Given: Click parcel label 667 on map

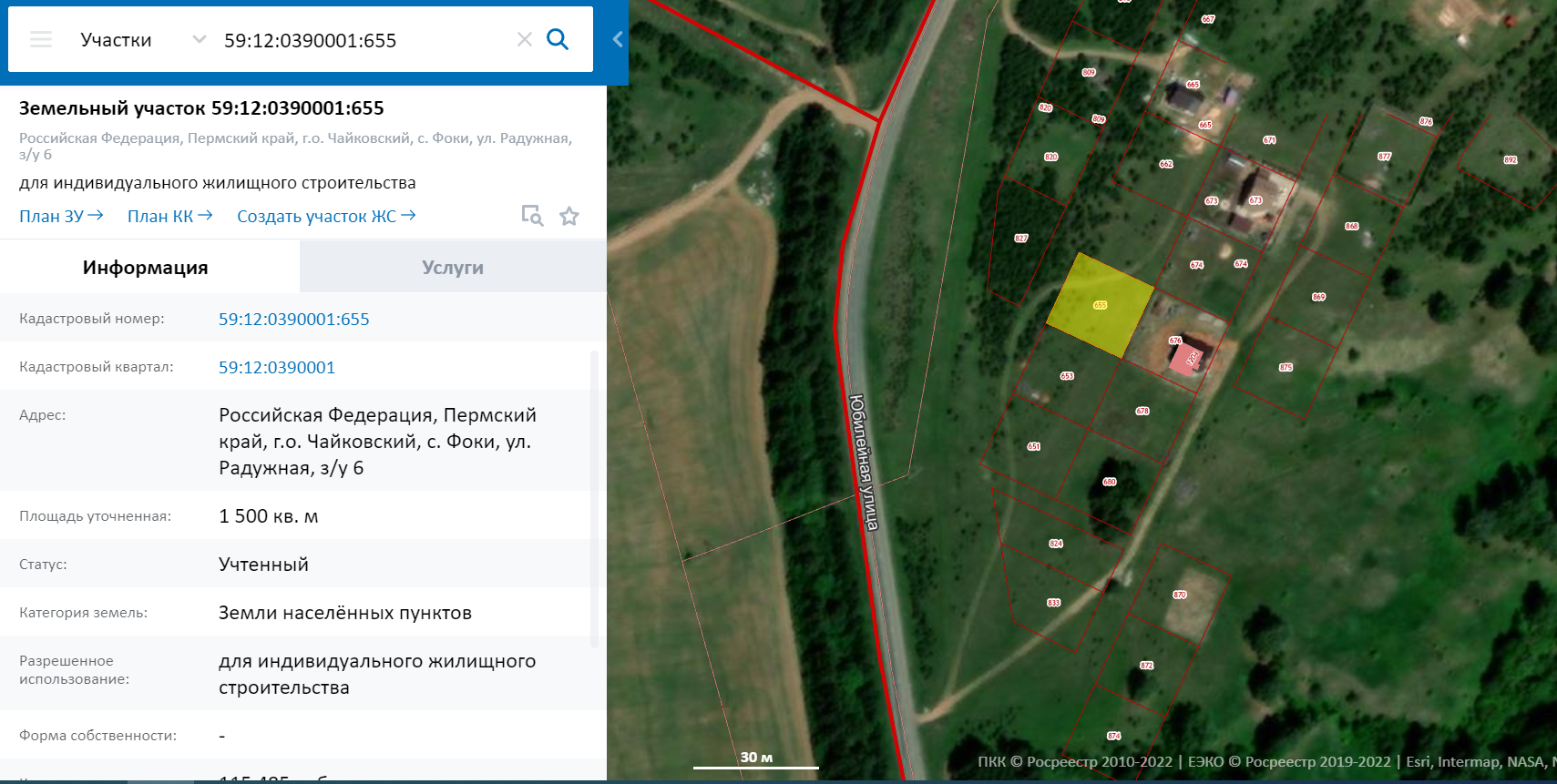Looking at the screenshot, I should coord(1208,19).
